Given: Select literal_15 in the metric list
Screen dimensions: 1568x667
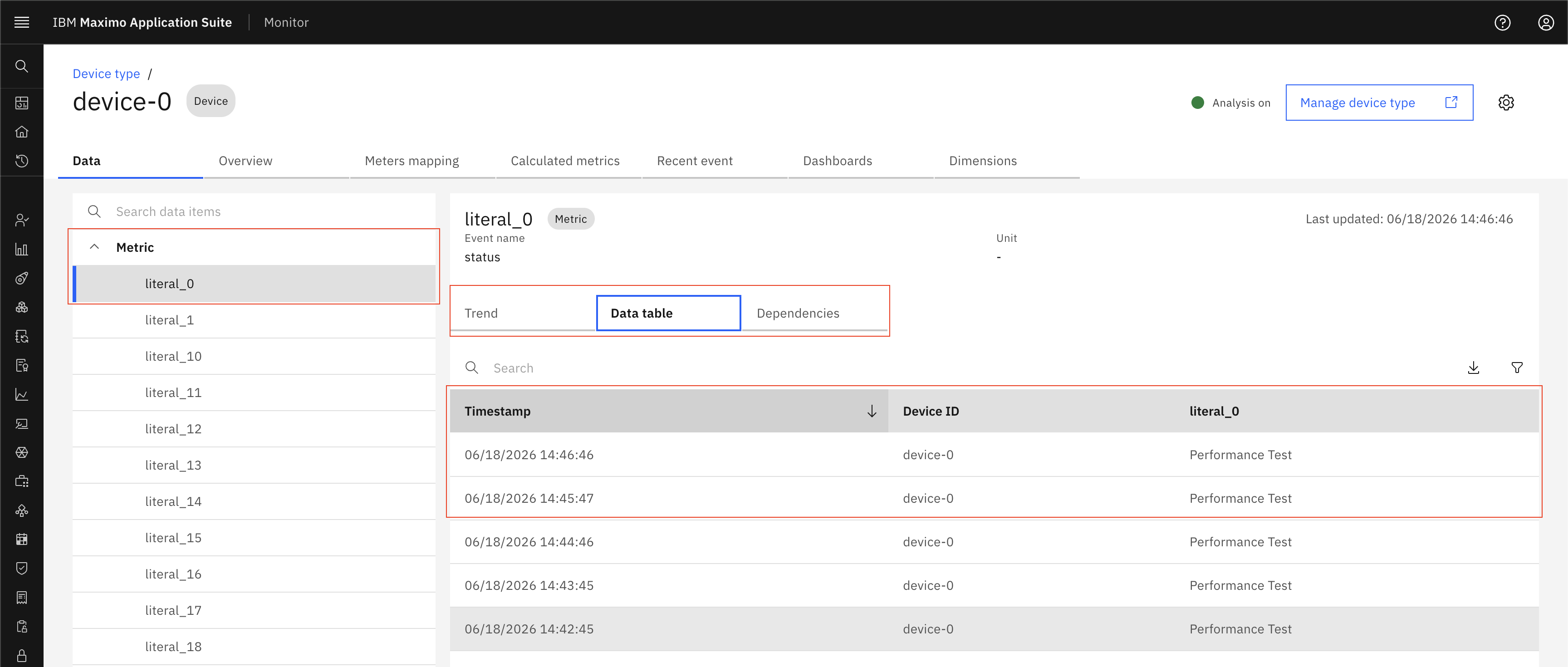Looking at the screenshot, I should click(254, 538).
